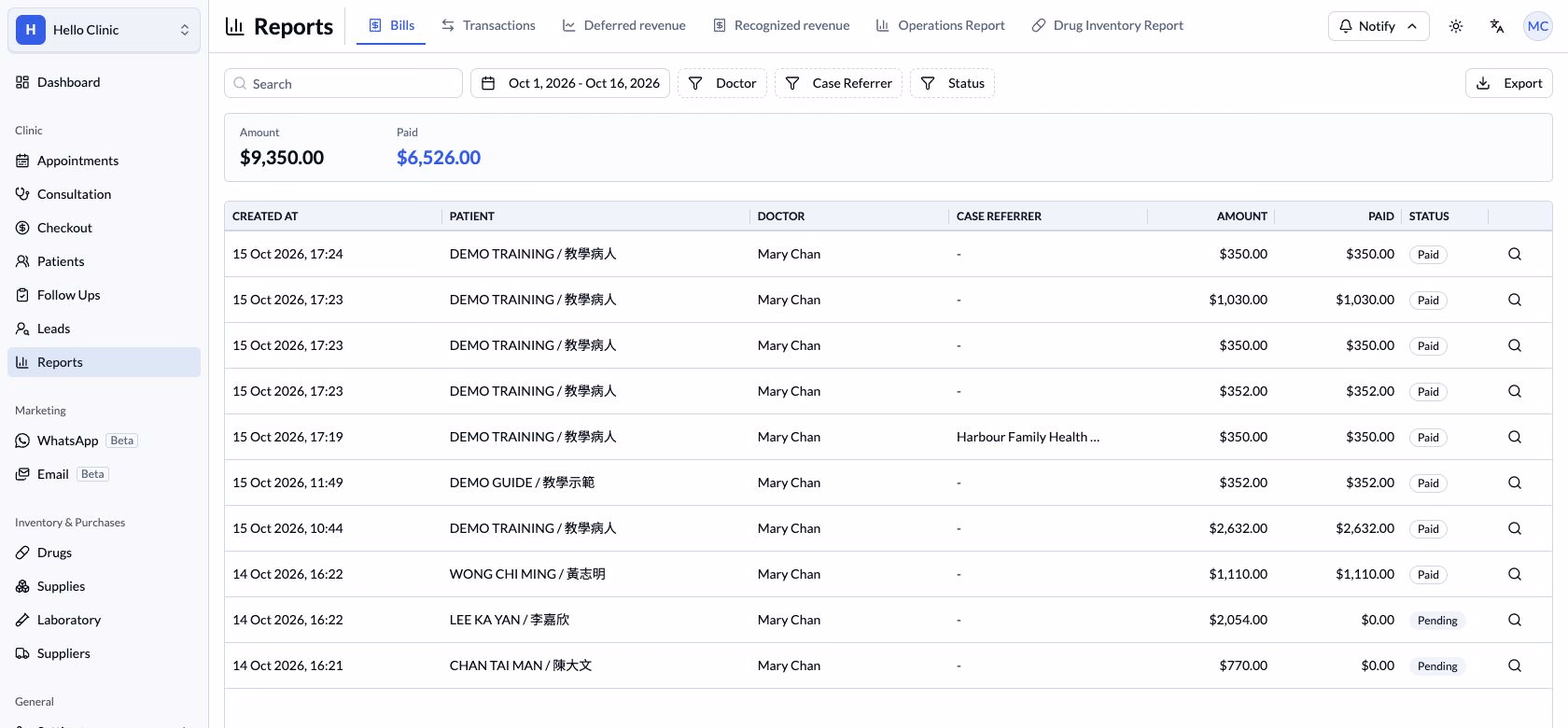
Task: Switch to the Transactions tab
Action: pos(488,25)
